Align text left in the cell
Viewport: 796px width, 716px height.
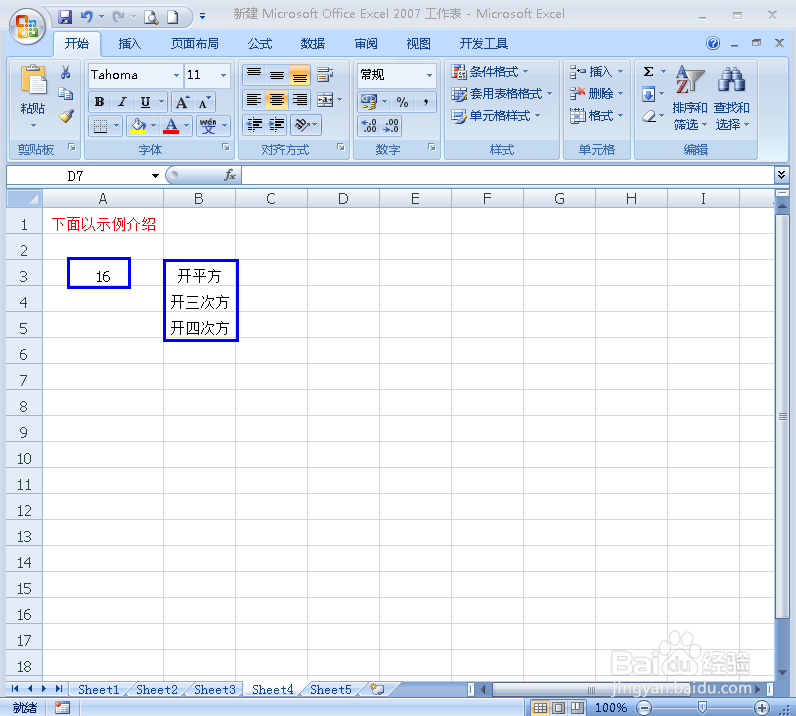coord(254,100)
